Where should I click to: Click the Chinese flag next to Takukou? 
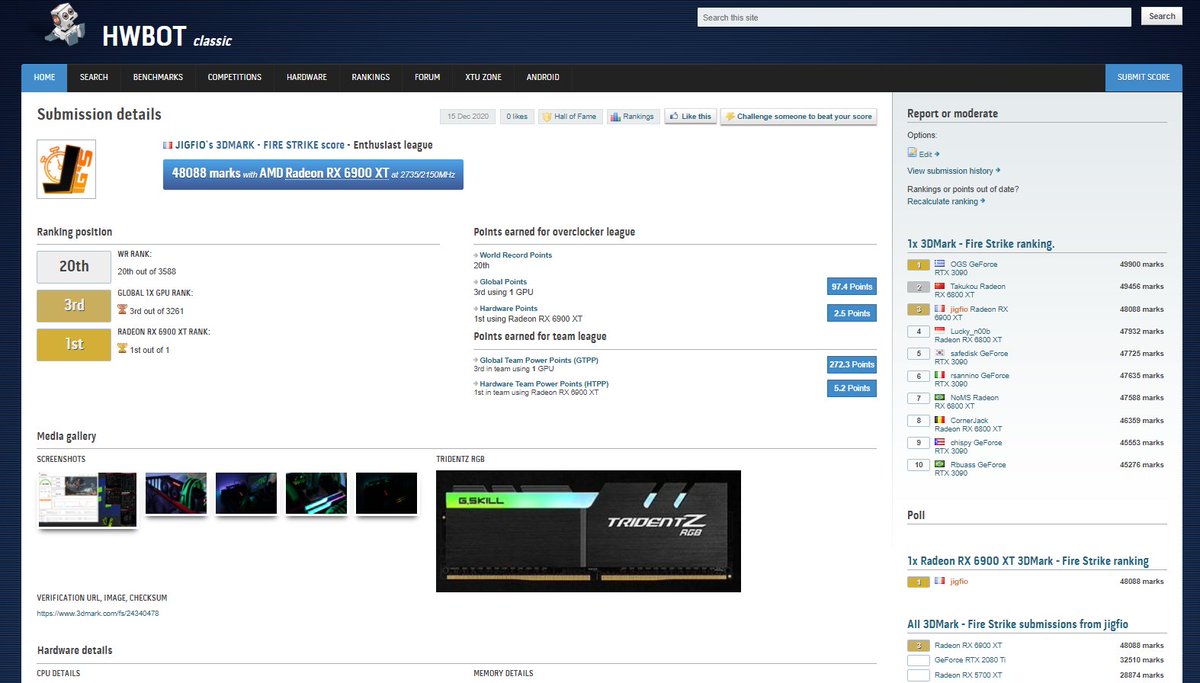tap(939, 286)
